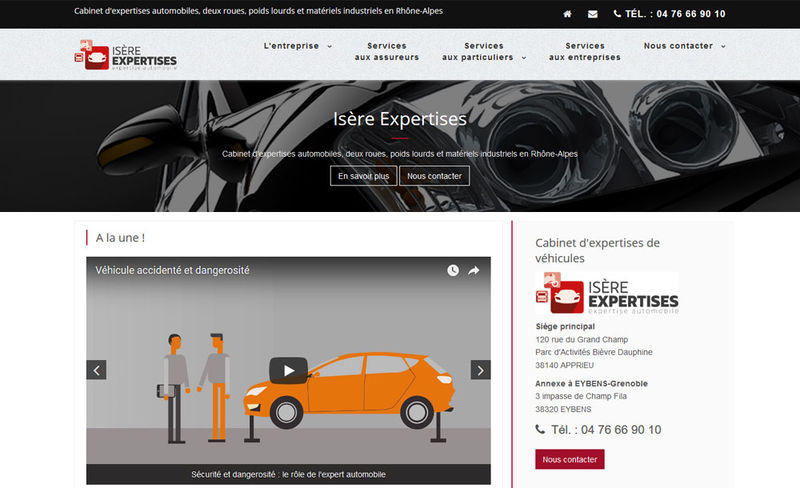
Task: Play the accident vehicle video
Action: click(288, 371)
